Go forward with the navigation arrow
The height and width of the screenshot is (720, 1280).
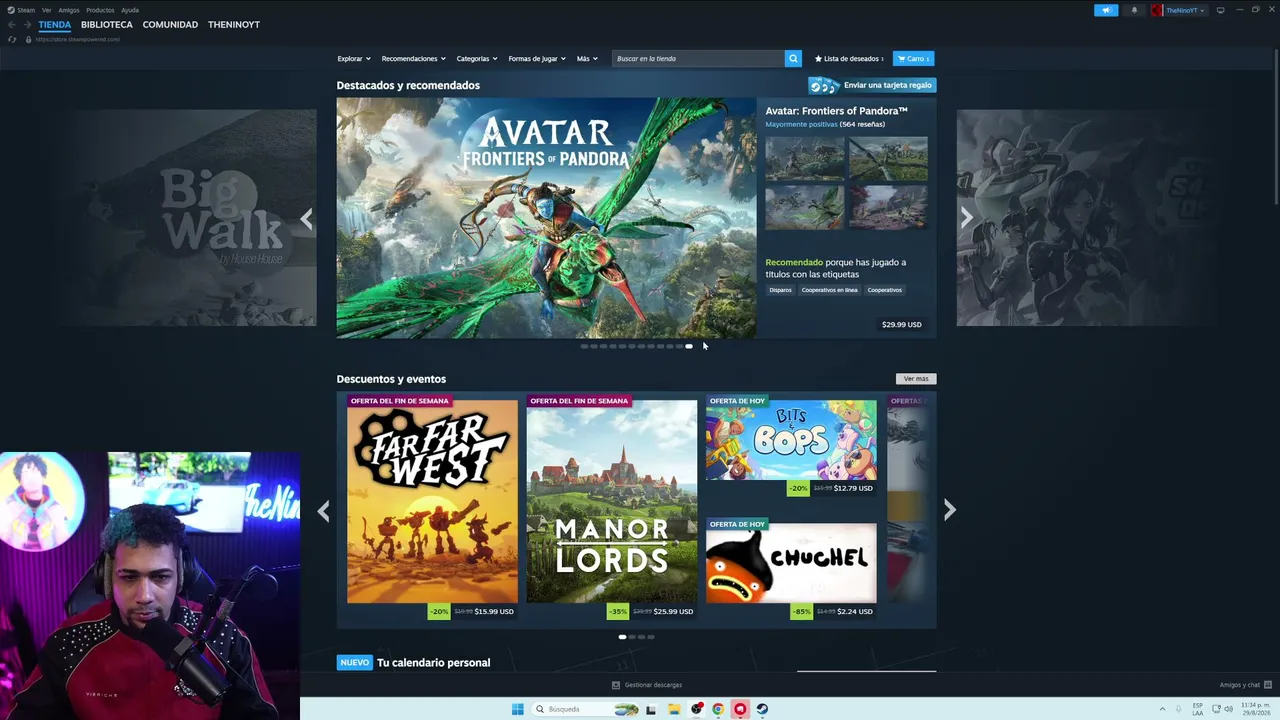(x=28, y=24)
